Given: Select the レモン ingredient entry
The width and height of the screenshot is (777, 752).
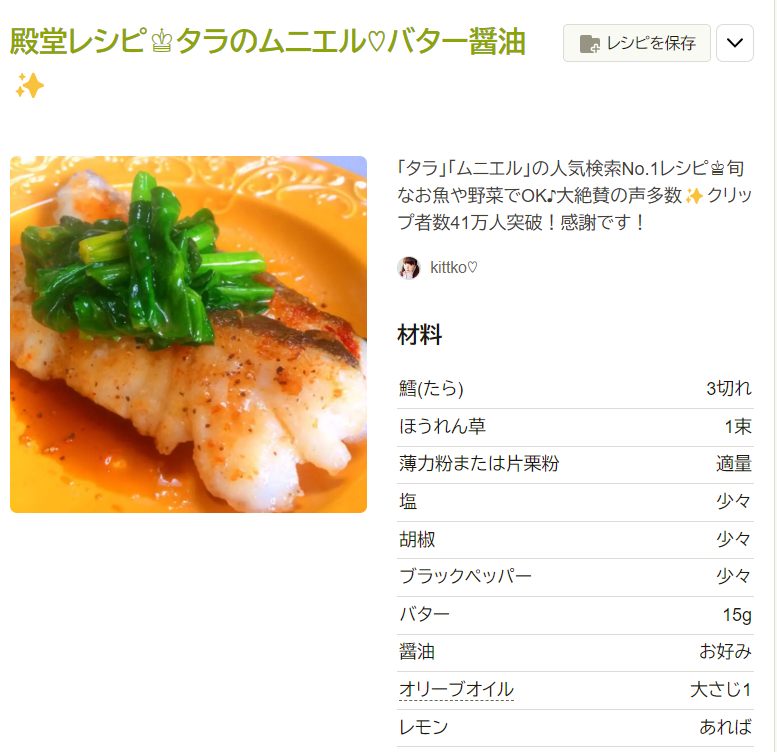Looking at the screenshot, I should pyautogui.click(x=575, y=728).
